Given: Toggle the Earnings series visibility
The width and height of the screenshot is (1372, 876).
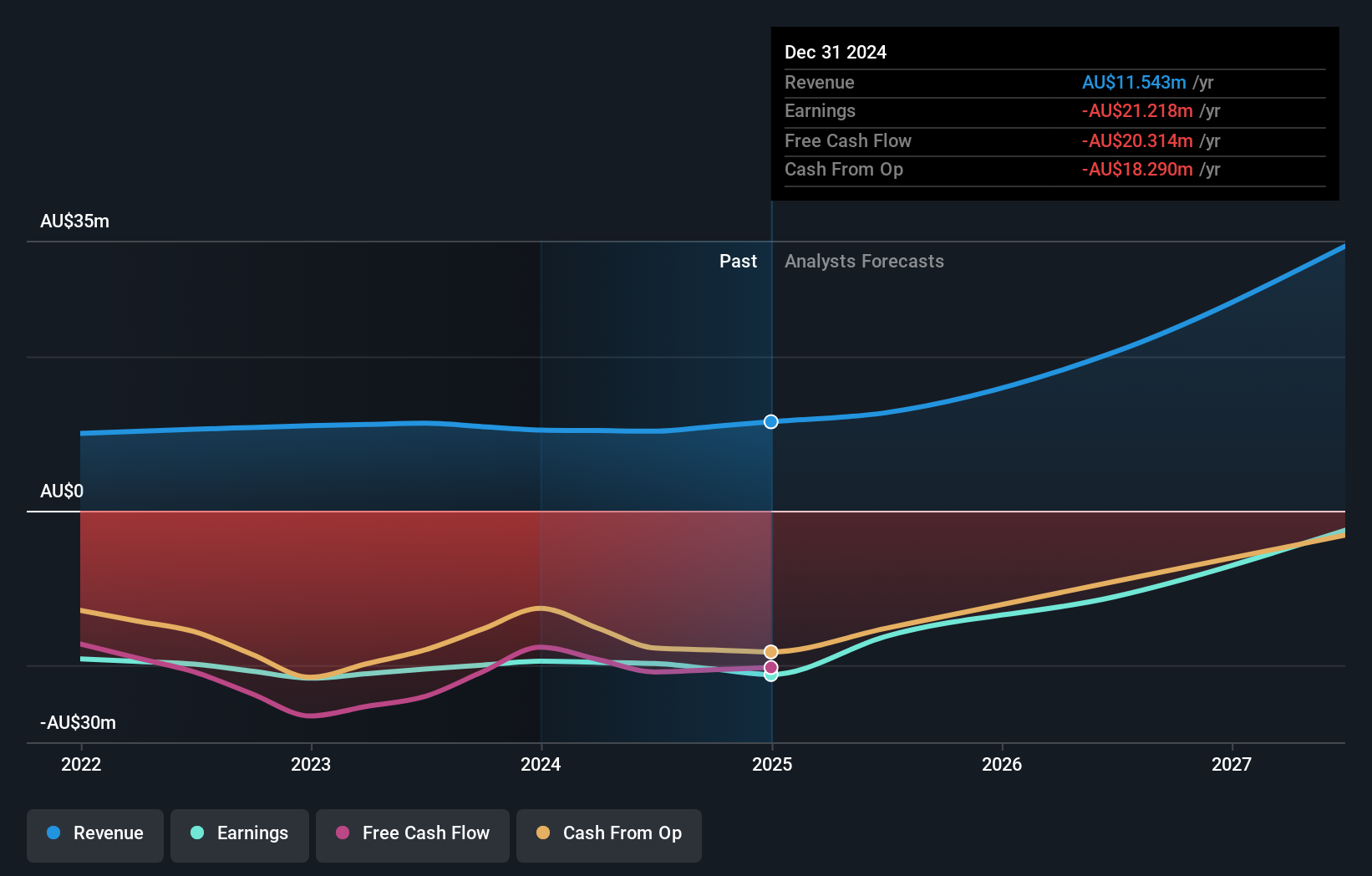Looking at the screenshot, I should click(239, 833).
